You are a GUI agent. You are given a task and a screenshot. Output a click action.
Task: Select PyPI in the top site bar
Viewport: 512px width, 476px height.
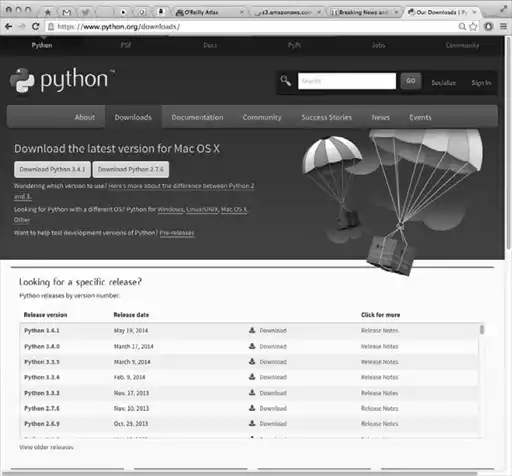tap(294, 45)
